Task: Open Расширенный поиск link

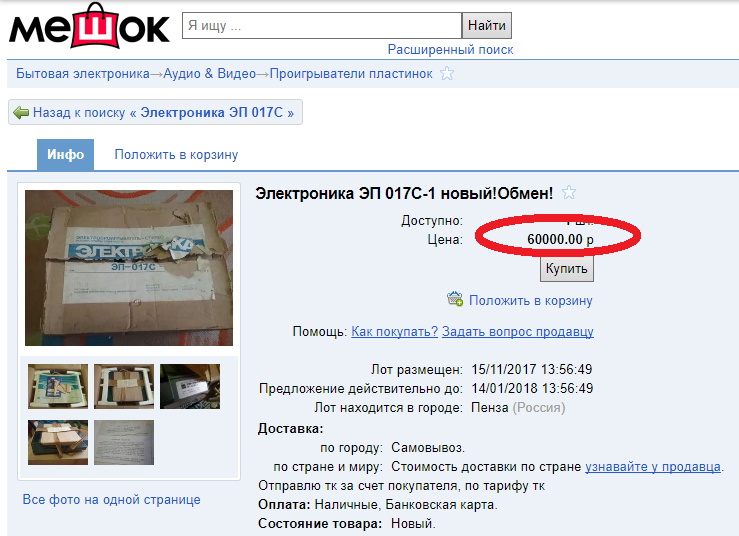Action: click(450, 49)
